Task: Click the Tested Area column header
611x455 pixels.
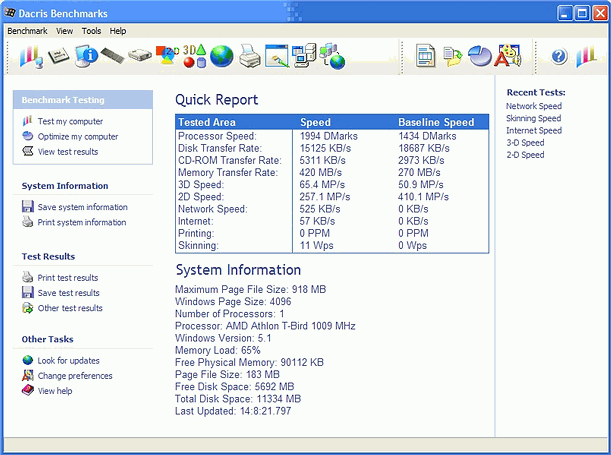Action: pyautogui.click(x=207, y=122)
